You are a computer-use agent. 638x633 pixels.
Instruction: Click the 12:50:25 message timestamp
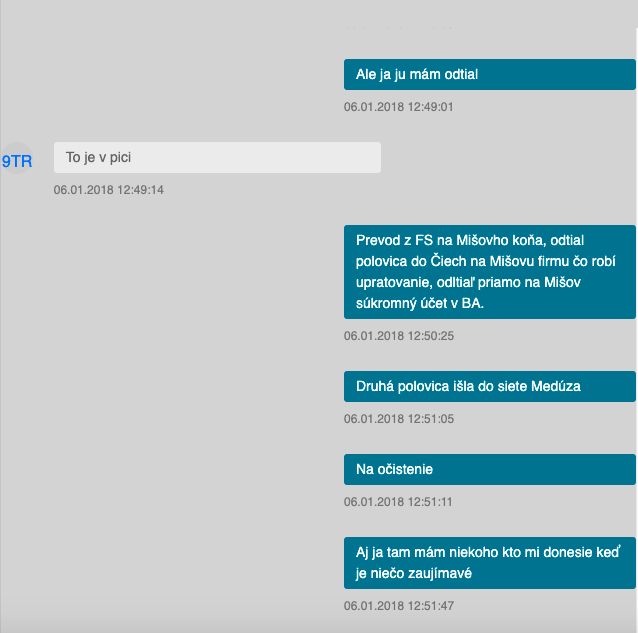[x=398, y=336]
